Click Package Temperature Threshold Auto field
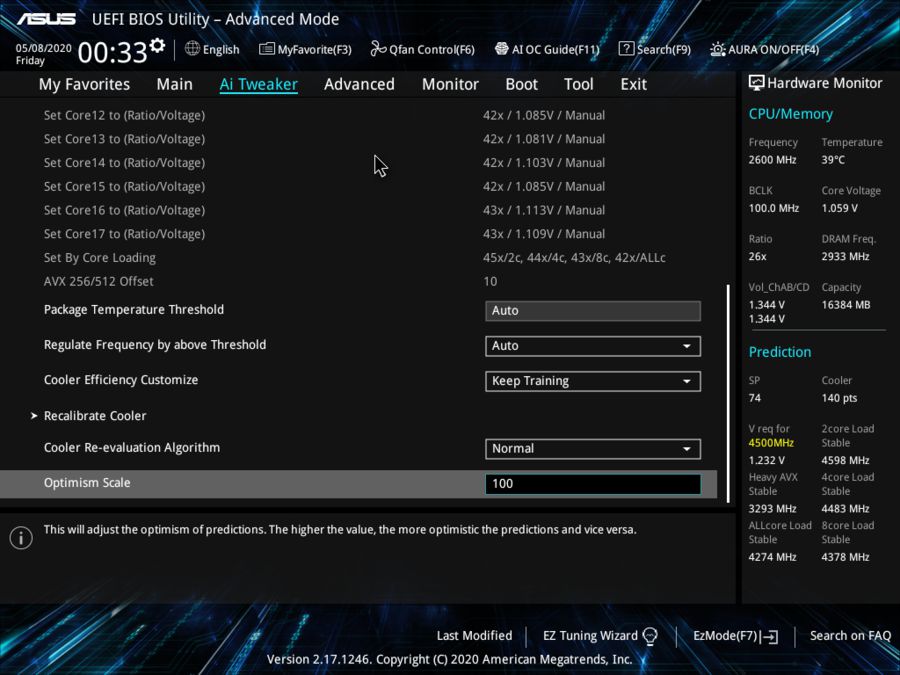 pos(592,311)
